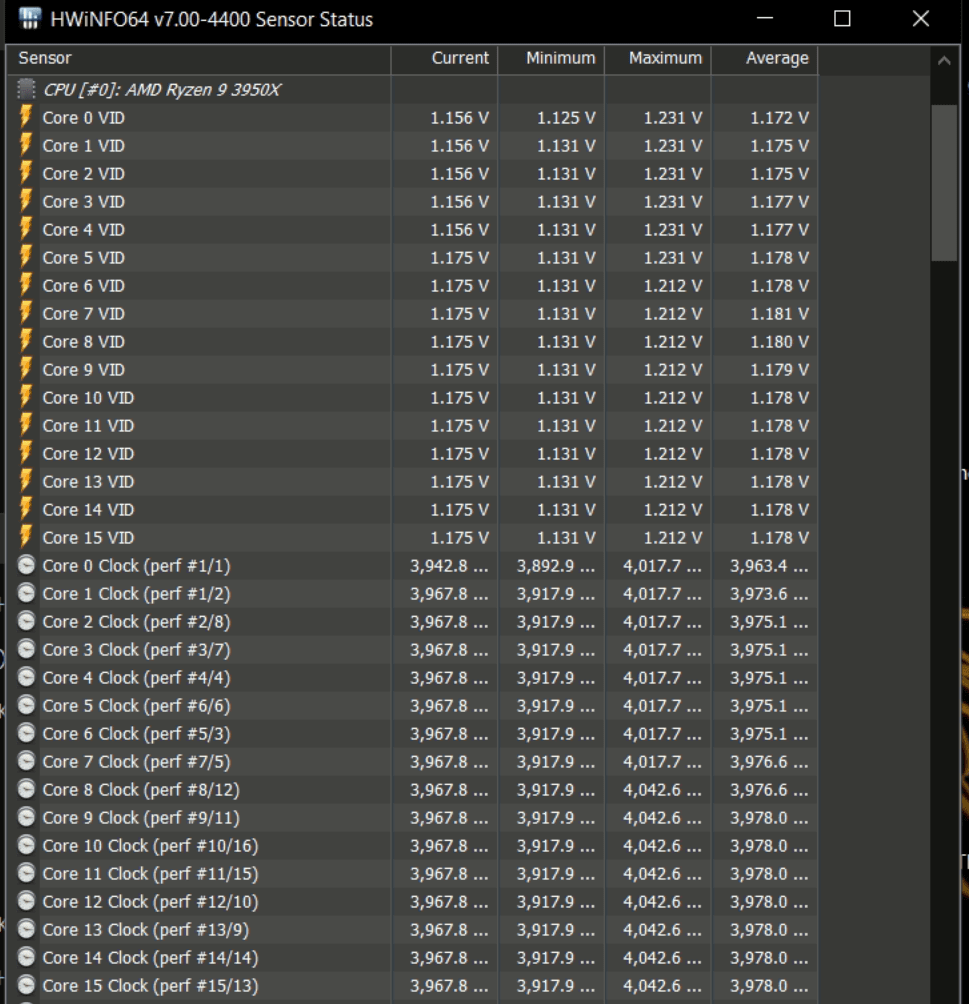969x1004 pixels.
Task: Click Core 0 Clock minimum value 3,892.9
Action: tap(556, 566)
